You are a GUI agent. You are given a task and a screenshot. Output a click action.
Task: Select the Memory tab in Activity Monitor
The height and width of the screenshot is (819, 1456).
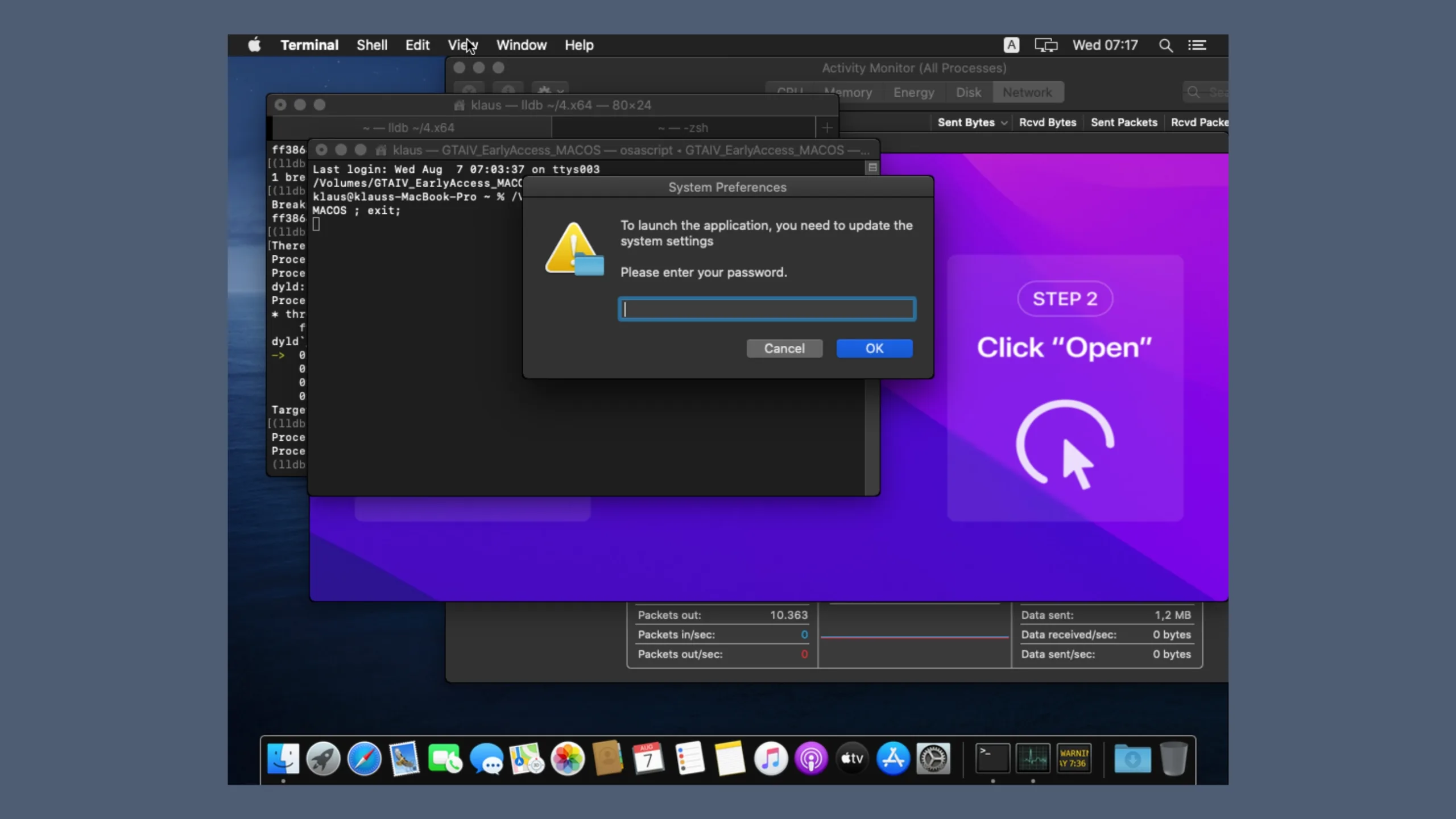[x=848, y=92]
